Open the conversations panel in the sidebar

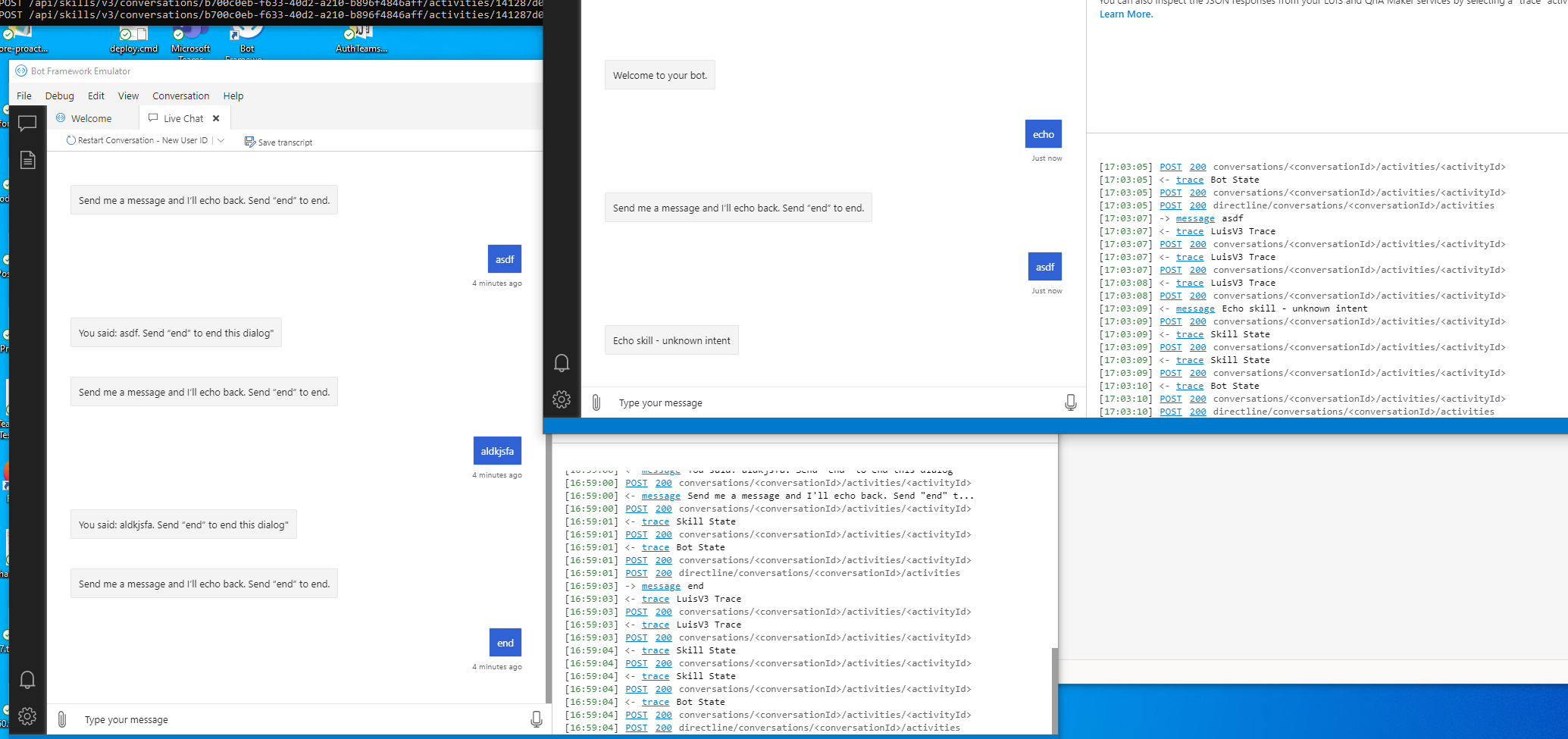28,123
